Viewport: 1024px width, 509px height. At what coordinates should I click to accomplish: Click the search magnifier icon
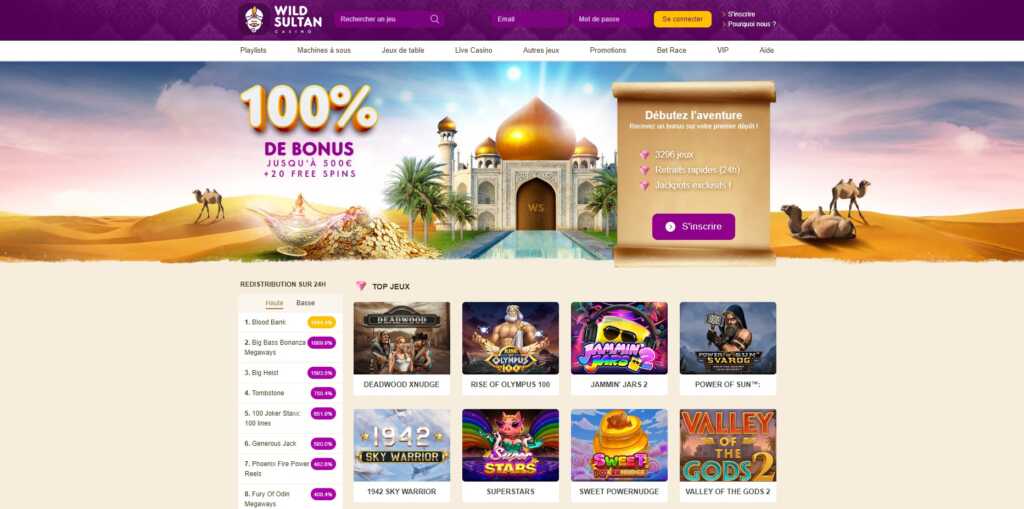[x=435, y=19]
